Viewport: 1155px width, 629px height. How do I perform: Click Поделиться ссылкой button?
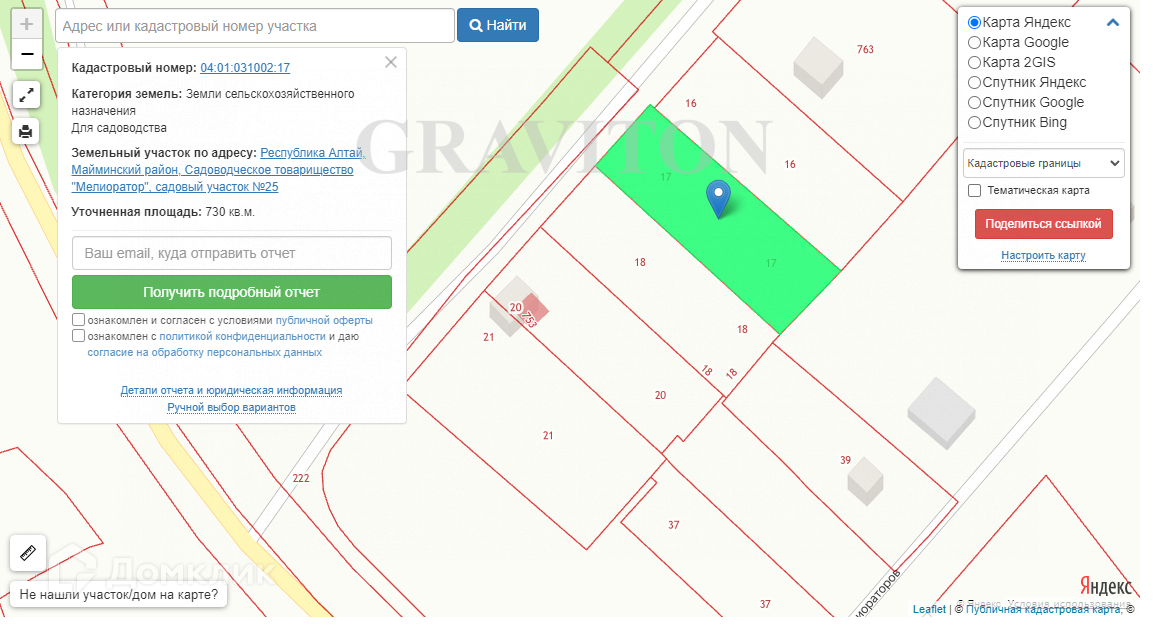pyautogui.click(x=1044, y=224)
